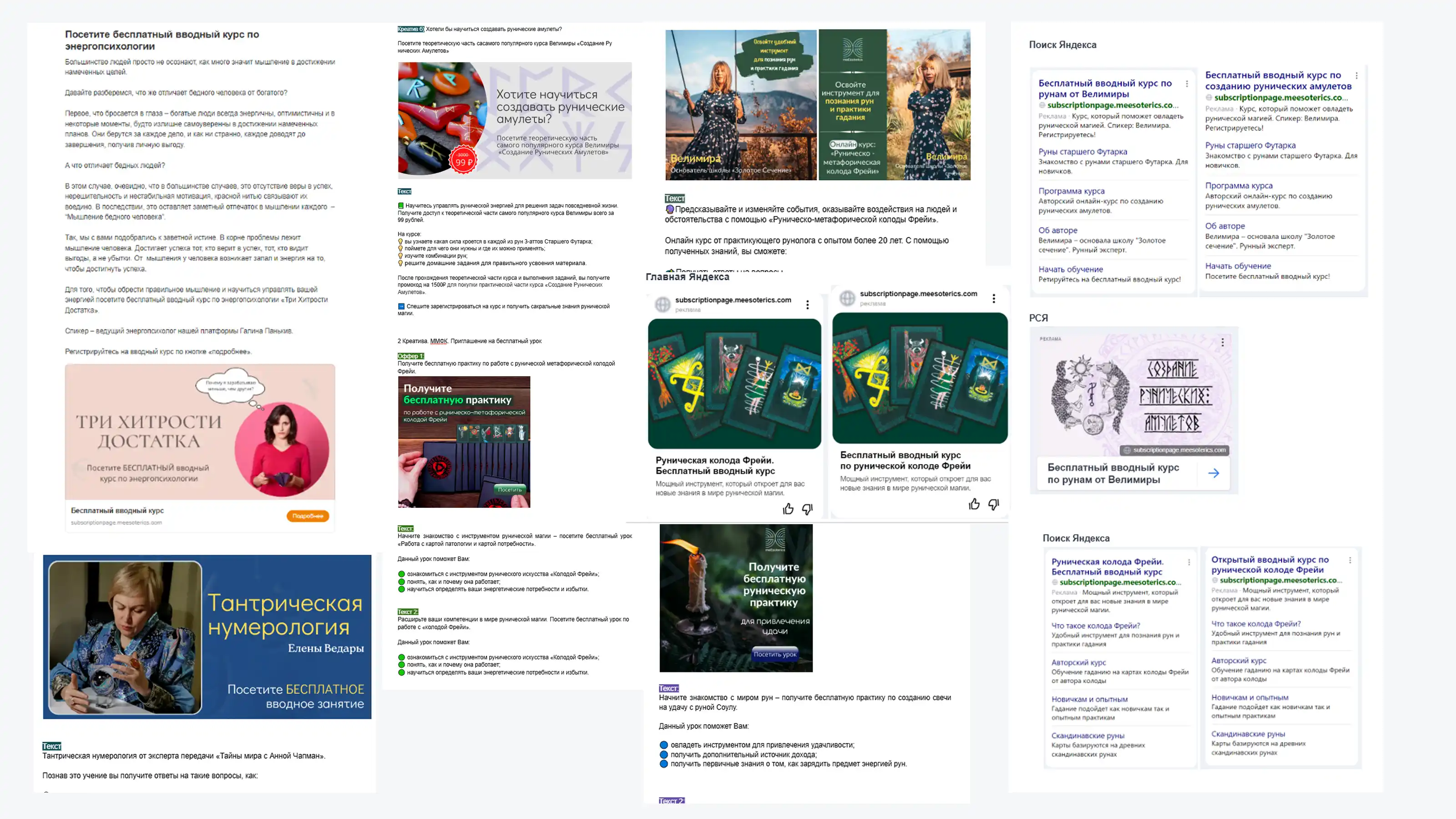
Task: Open kebab menu on 'созданию рунических амулетов' search ad
Action: (1356, 76)
